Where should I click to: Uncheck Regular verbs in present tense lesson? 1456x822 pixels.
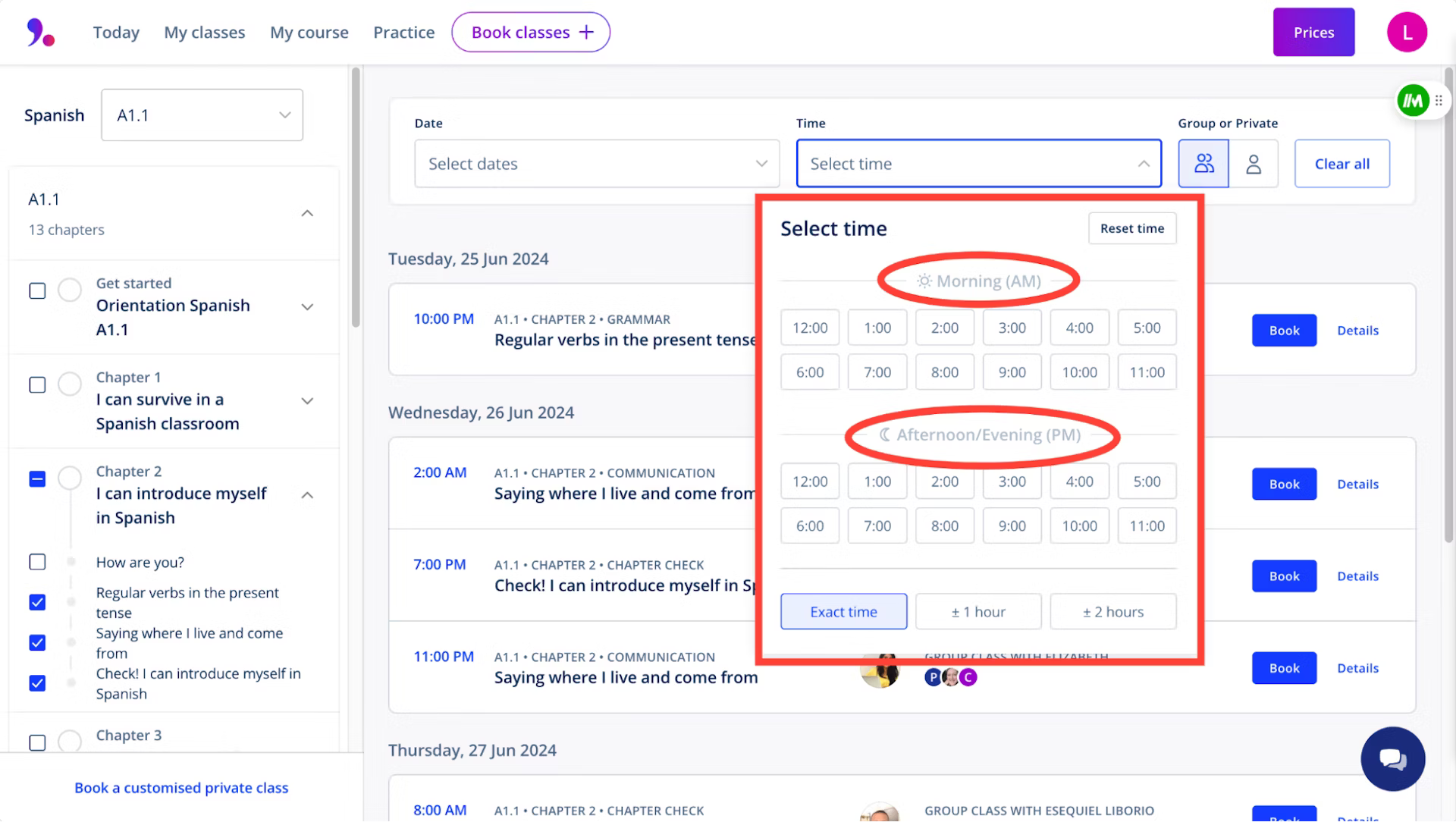(x=37, y=602)
